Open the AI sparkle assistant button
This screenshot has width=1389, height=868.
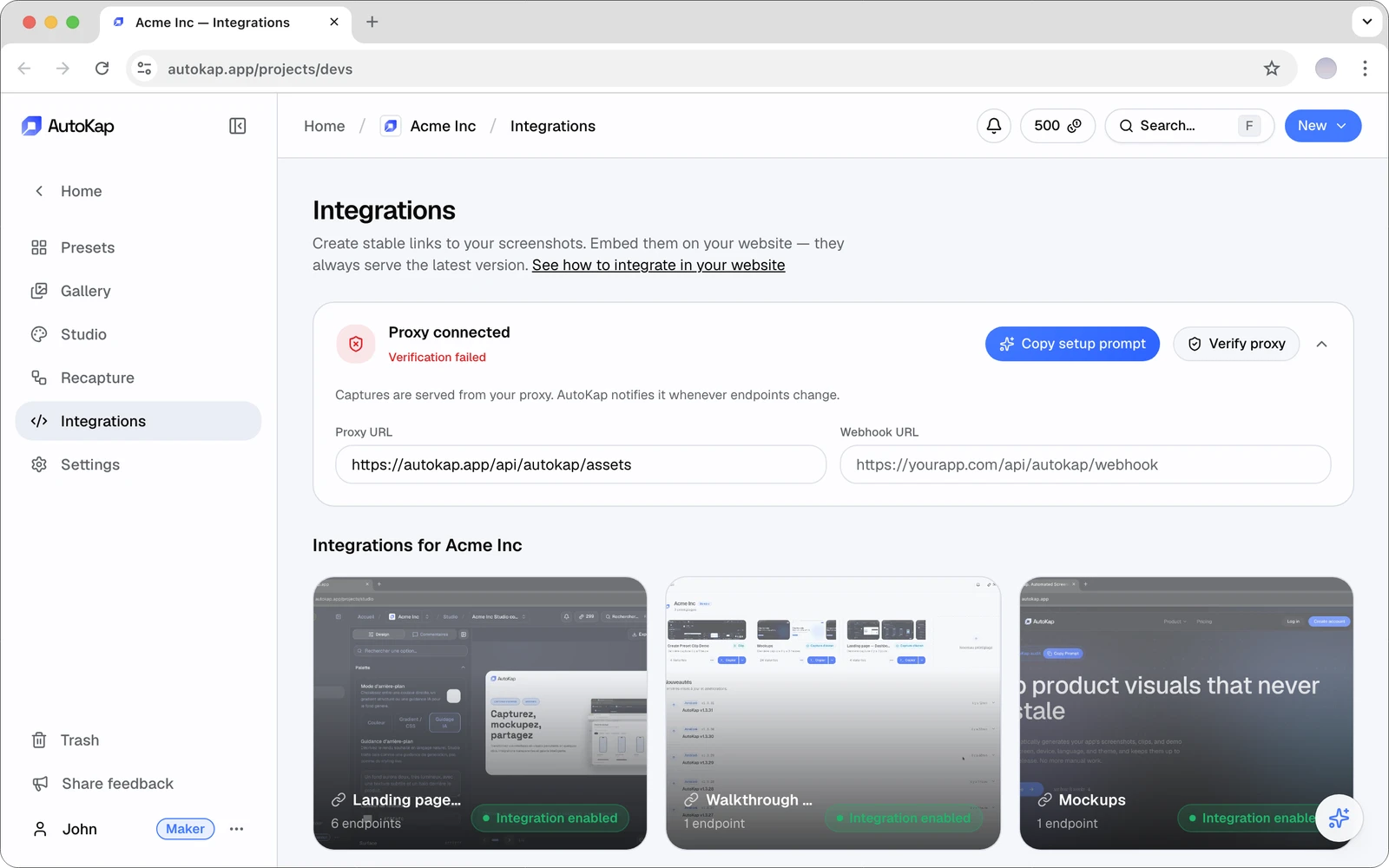pyautogui.click(x=1339, y=818)
